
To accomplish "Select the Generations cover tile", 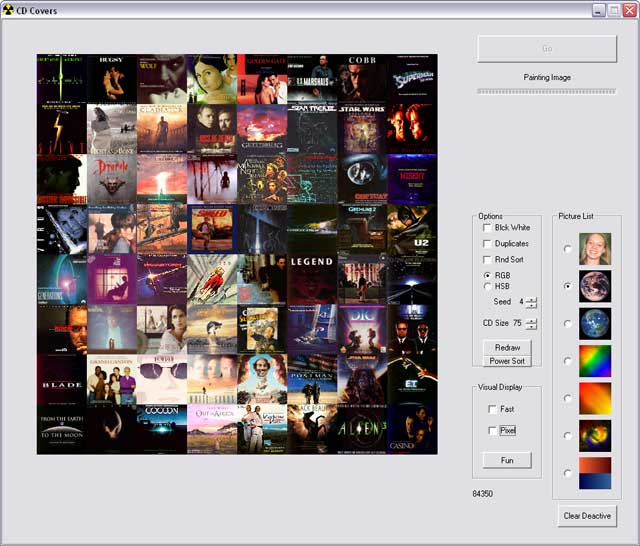I will tap(62, 279).
